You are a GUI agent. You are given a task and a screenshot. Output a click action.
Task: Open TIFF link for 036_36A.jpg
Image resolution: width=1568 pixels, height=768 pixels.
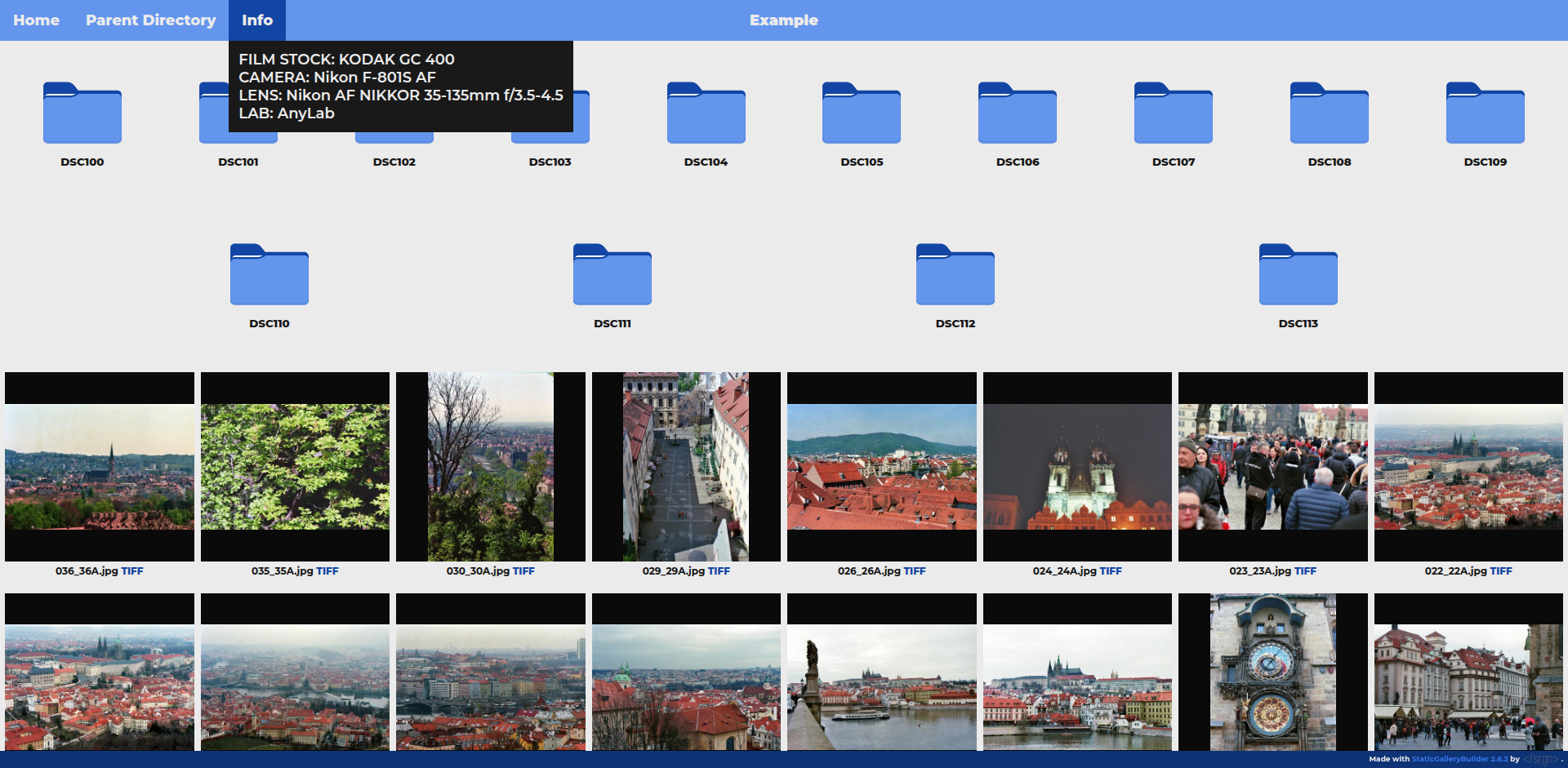132,571
